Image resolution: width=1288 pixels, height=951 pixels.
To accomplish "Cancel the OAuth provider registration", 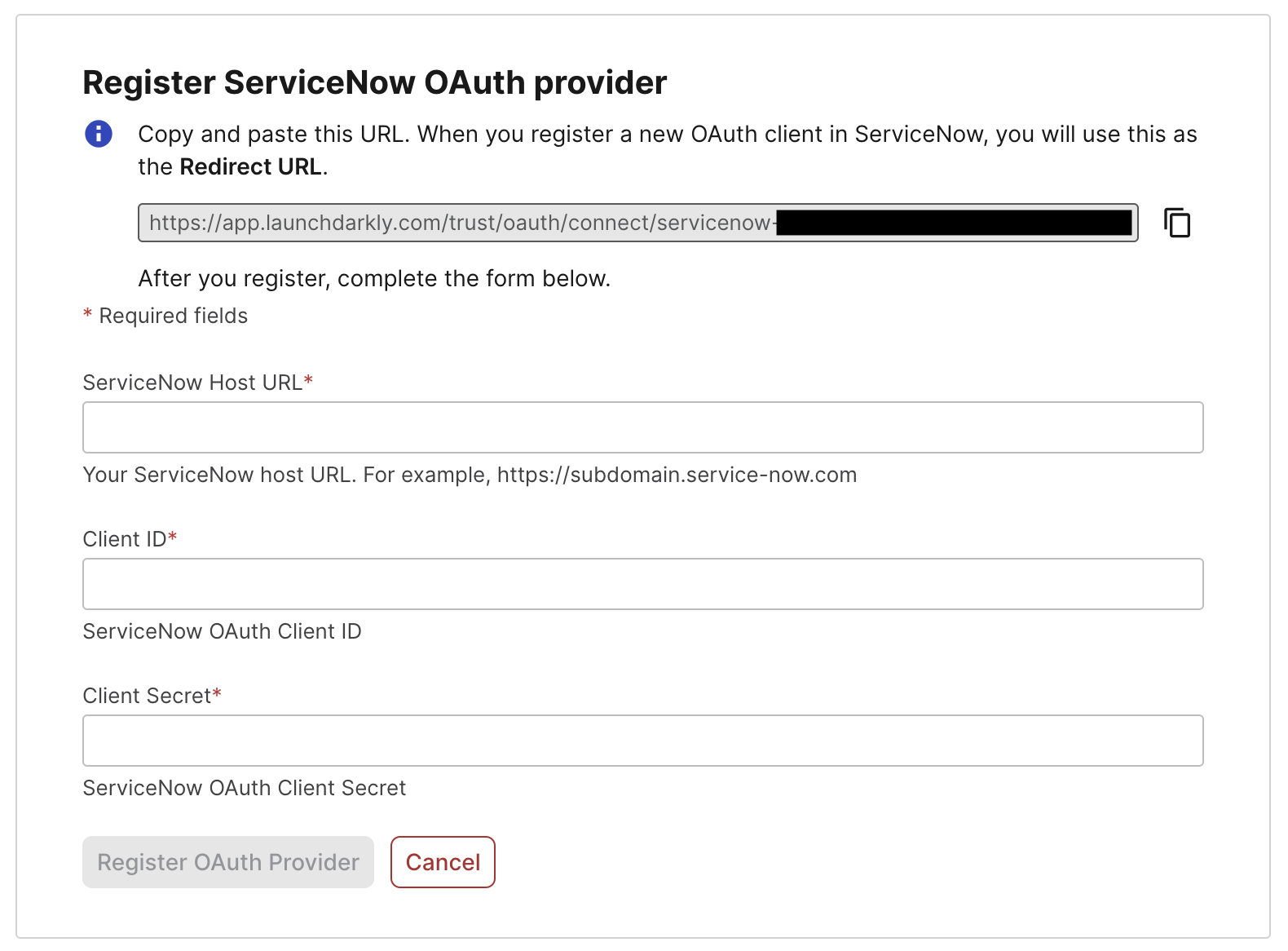I will (443, 862).
